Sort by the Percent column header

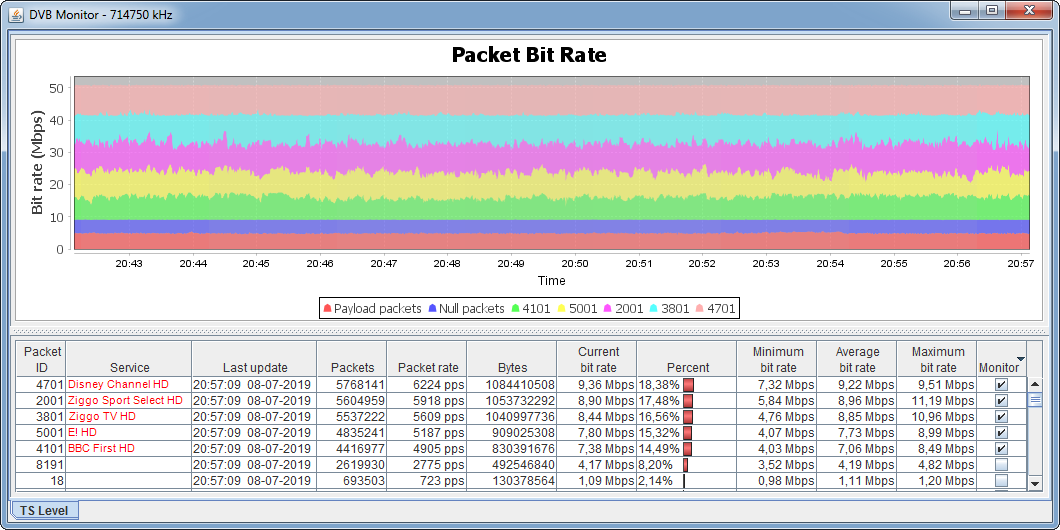tap(686, 367)
